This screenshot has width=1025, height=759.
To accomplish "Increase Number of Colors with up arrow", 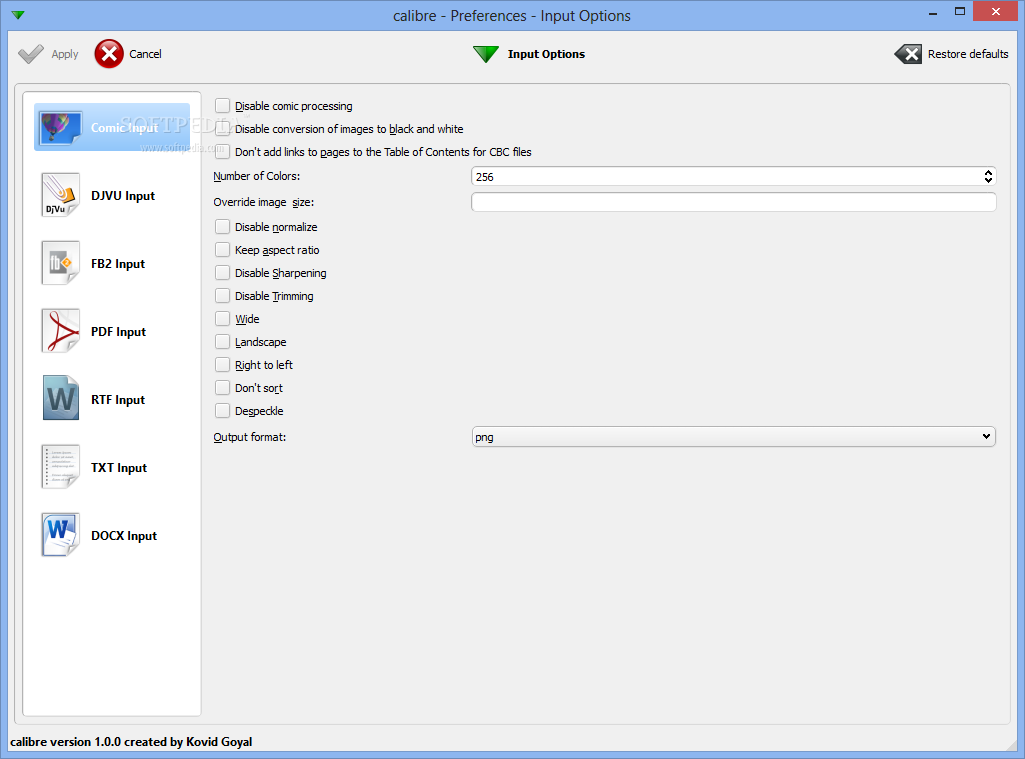I will point(988,173).
